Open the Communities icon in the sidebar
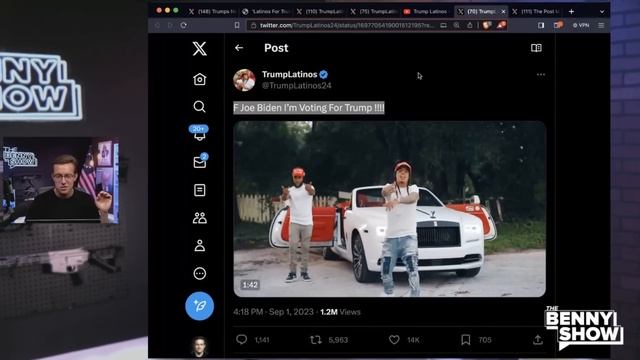 200,218
